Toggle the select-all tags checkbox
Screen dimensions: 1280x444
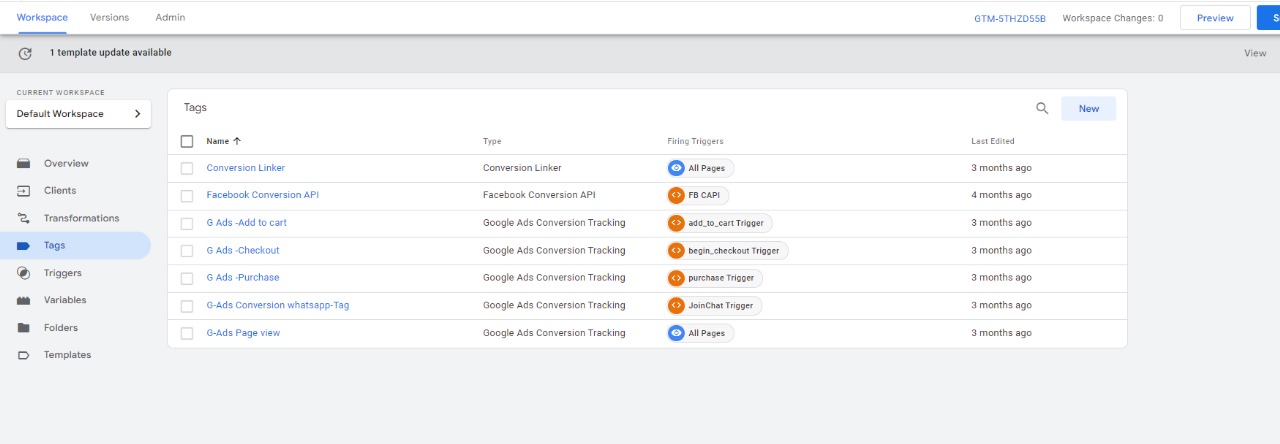pos(187,141)
